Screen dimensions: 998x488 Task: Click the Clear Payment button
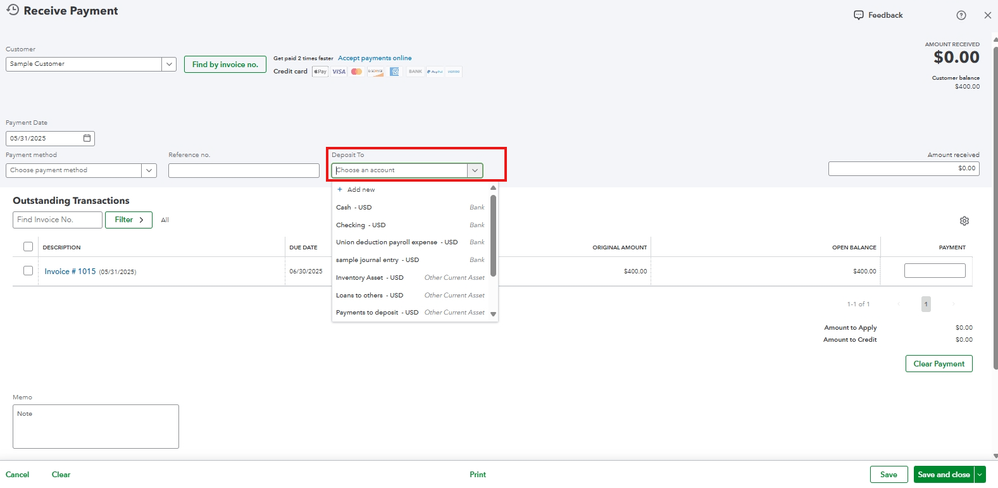[x=939, y=364]
